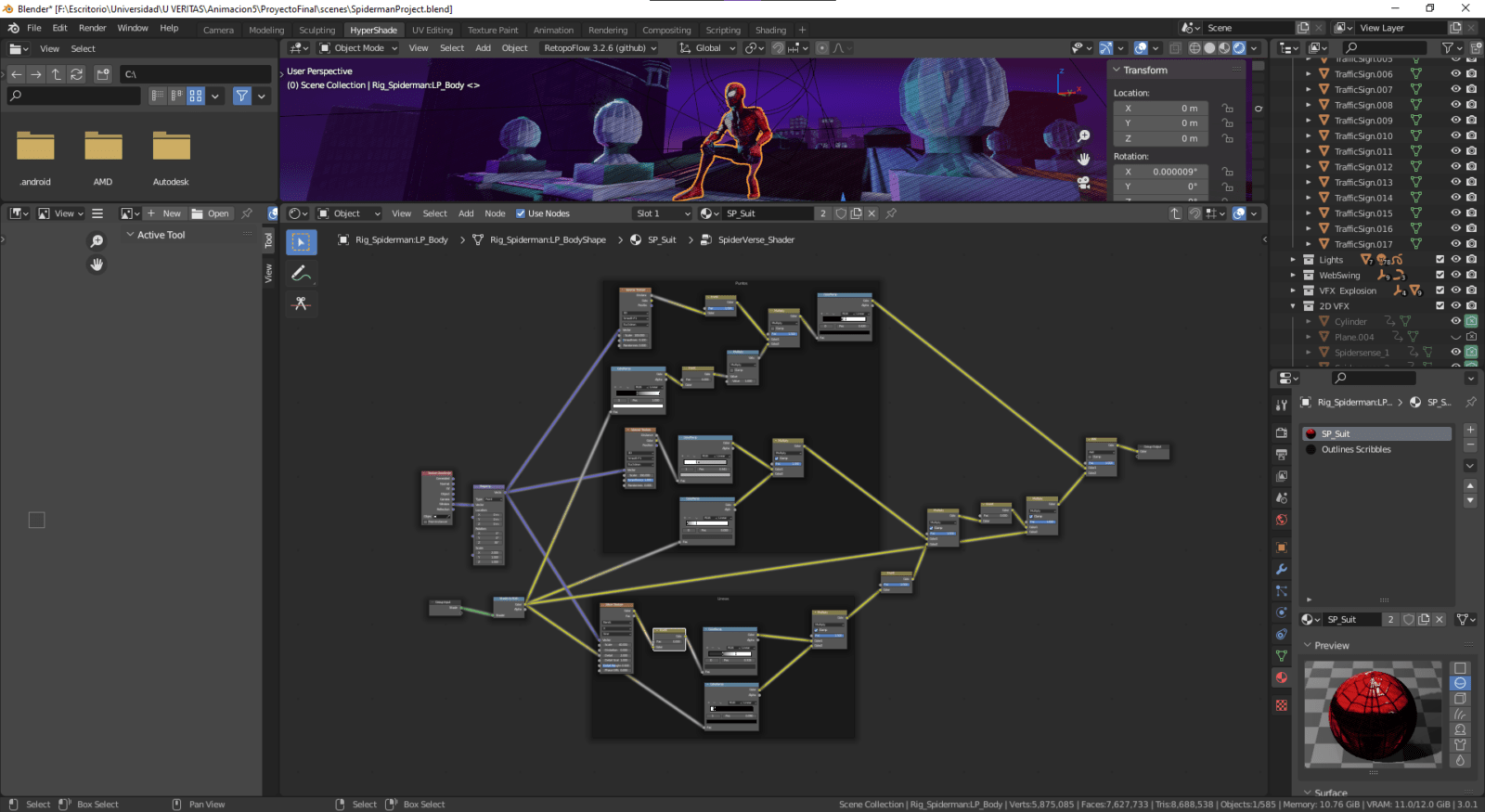Switch file browser to vertical list view

click(157, 96)
